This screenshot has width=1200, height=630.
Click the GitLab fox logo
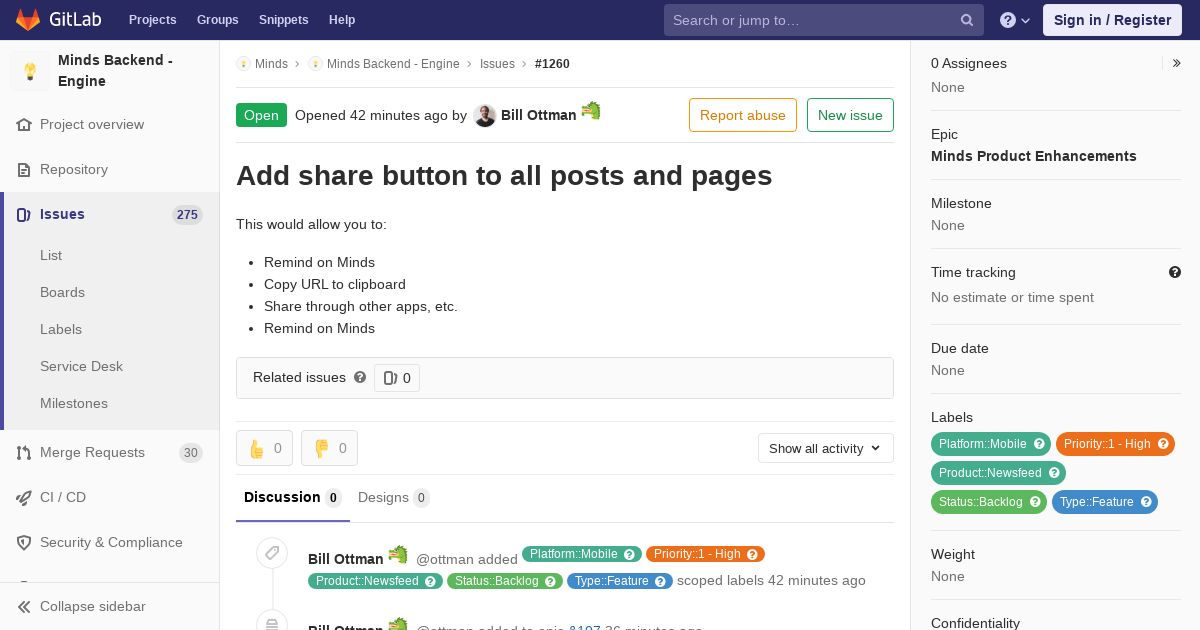pyautogui.click(x=29, y=19)
